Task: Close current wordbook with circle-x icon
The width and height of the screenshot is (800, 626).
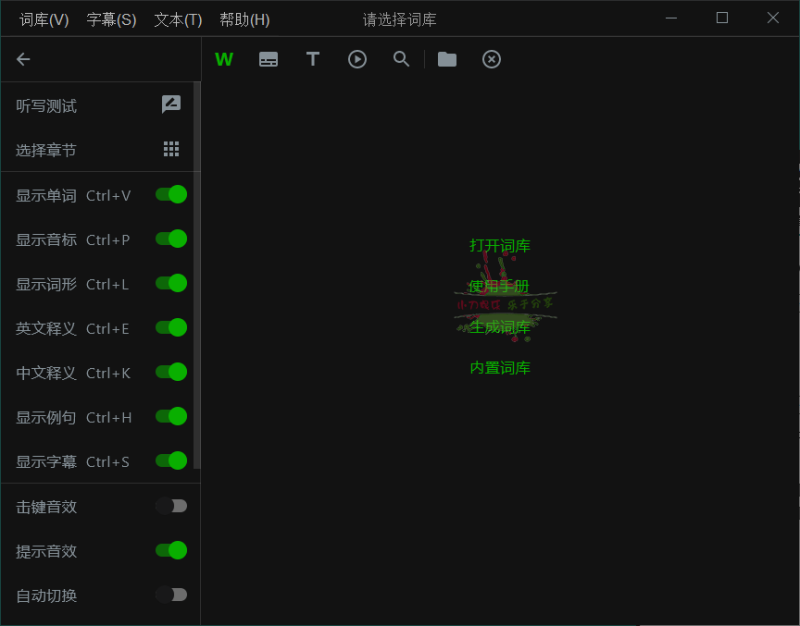Action: pos(491,59)
